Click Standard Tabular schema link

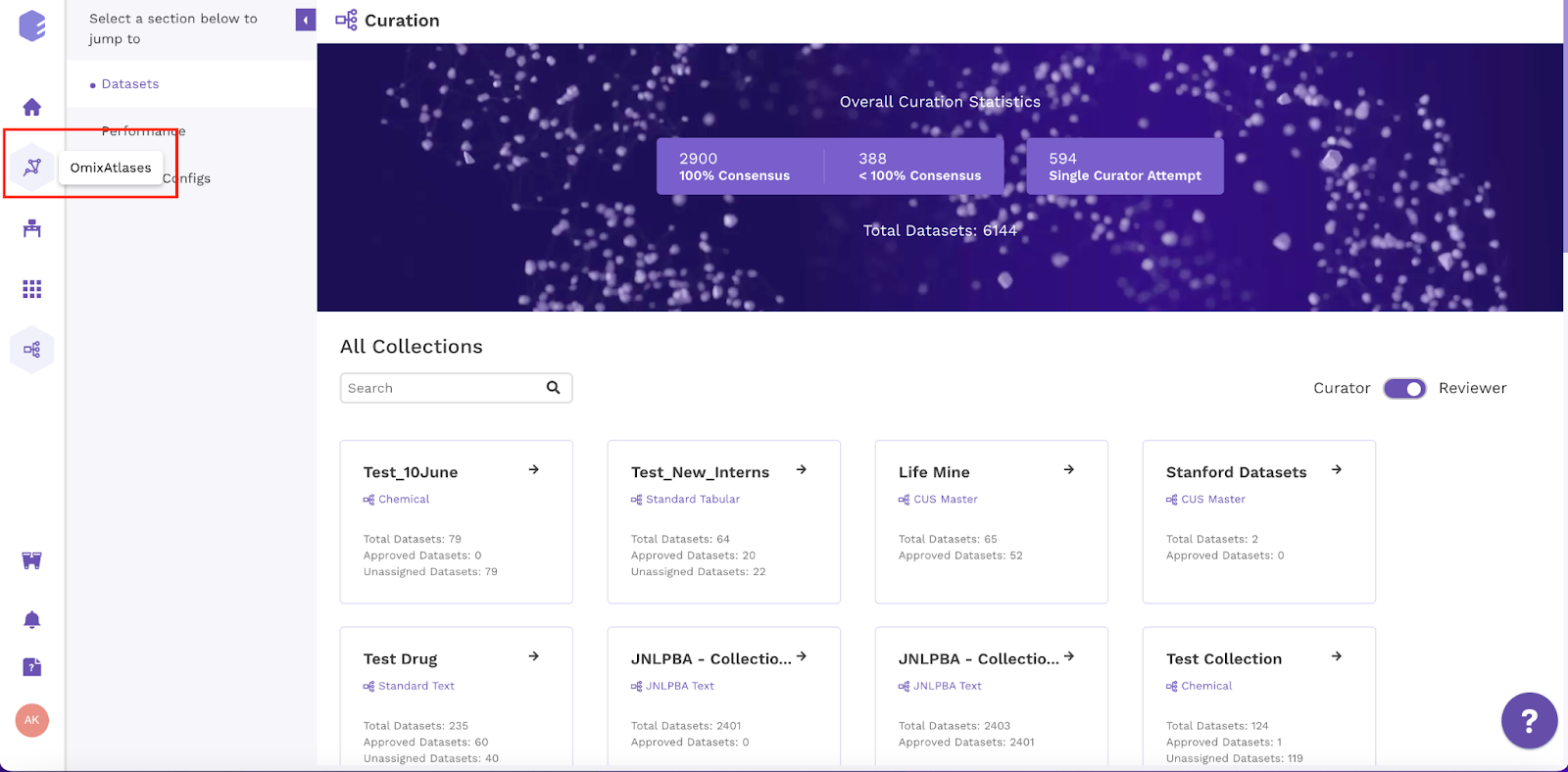coord(693,500)
